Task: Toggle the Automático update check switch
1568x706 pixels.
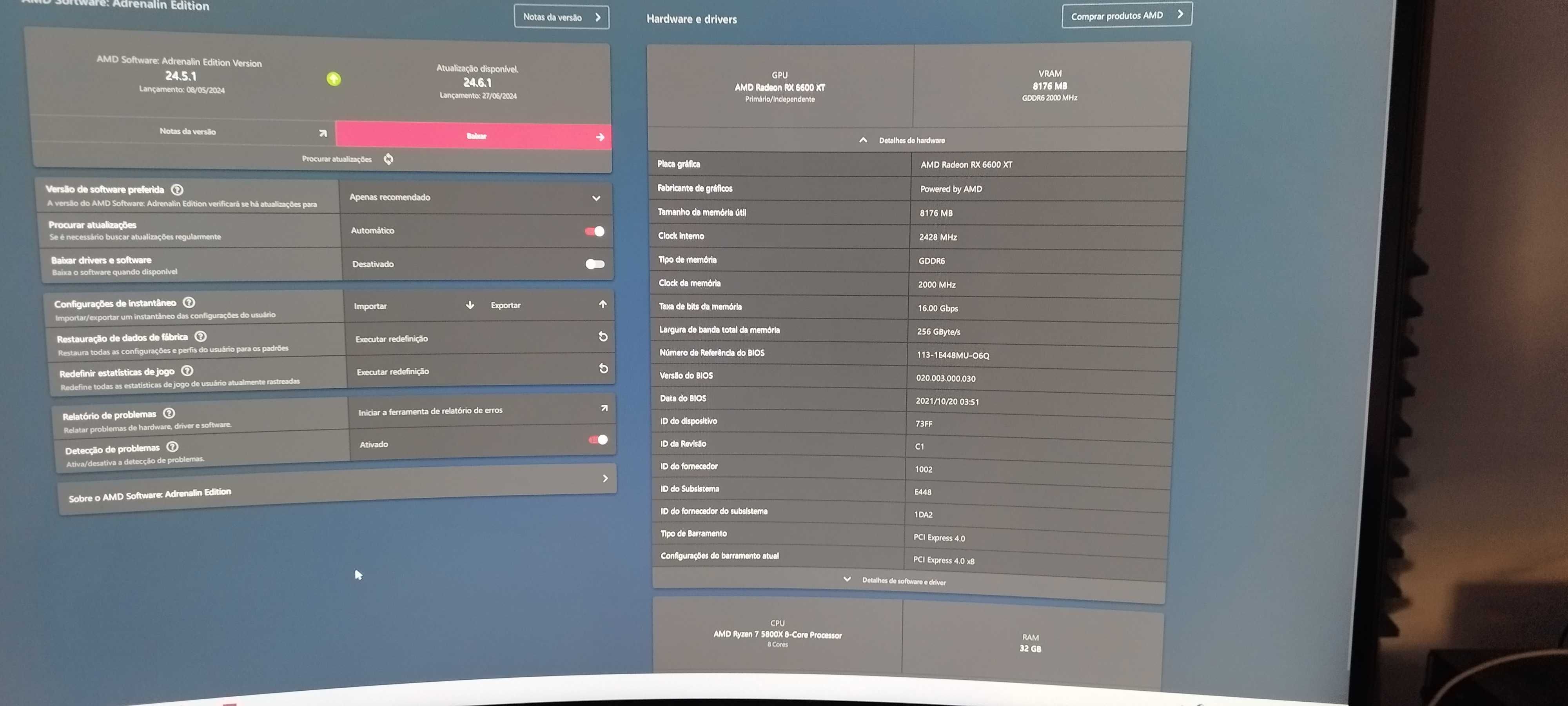Action: [x=595, y=231]
